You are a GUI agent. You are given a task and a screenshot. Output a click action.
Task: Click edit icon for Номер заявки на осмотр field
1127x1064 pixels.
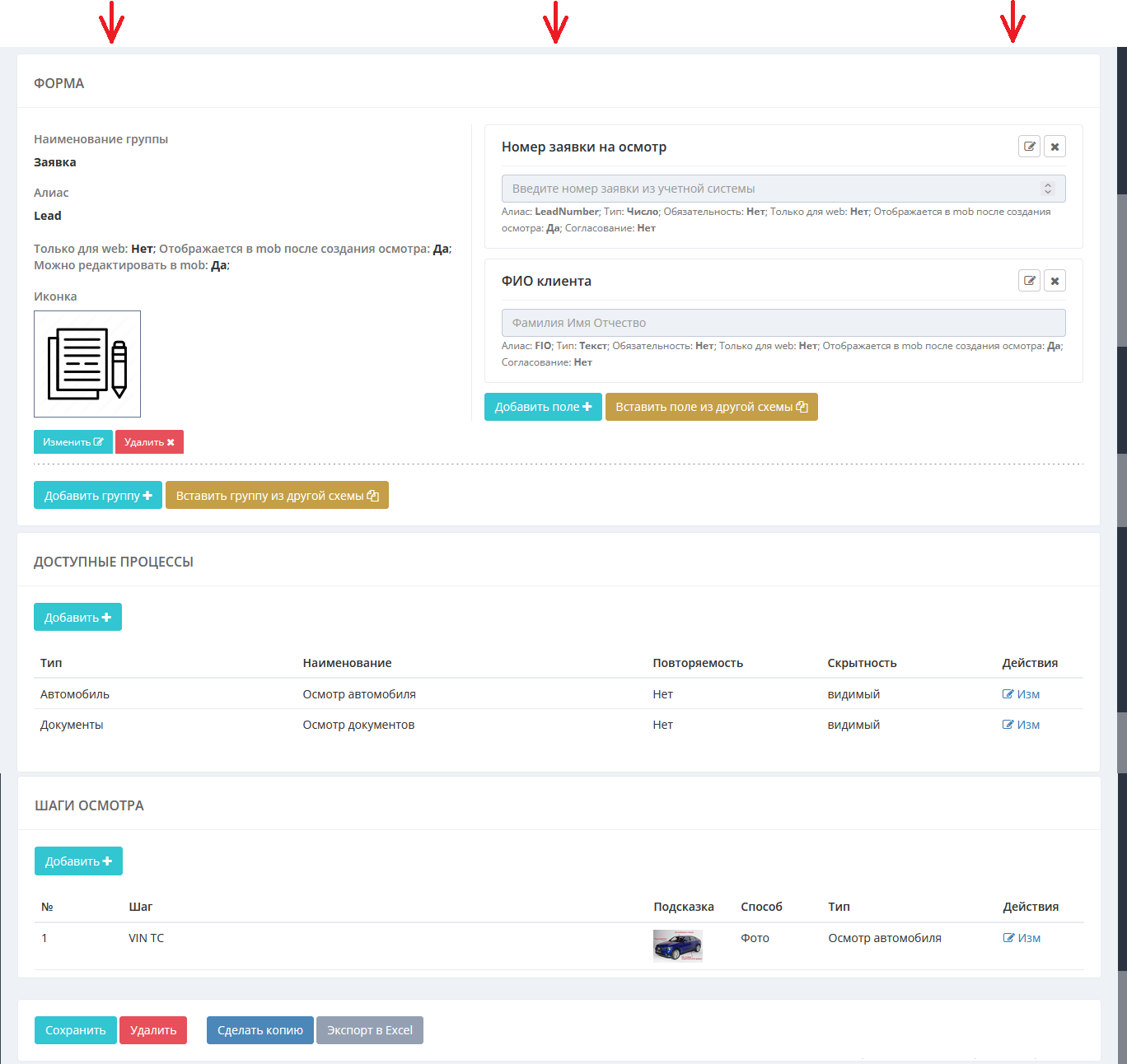pos(1029,147)
